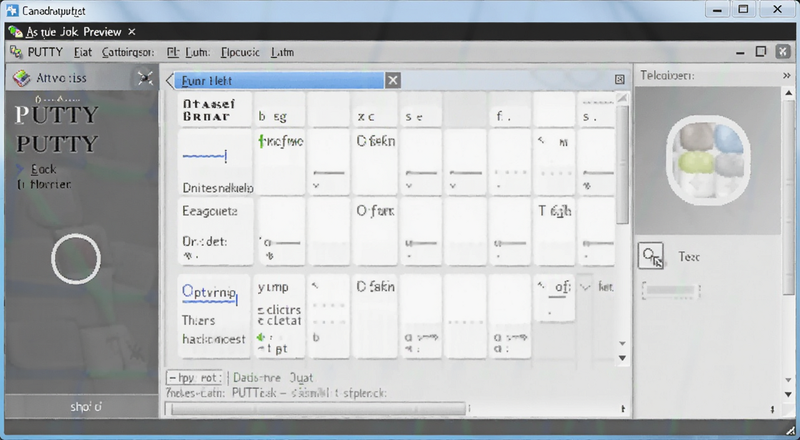This screenshot has width=800, height=440.
Task: Click the resize grip icon at window corner
Action: (x=789, y=431)
